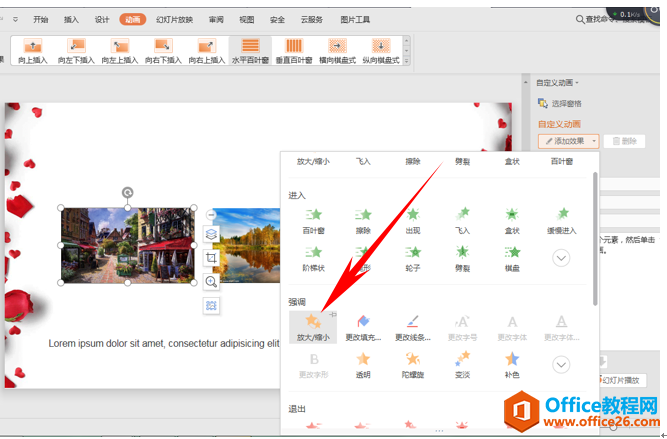Apply the 陀螺旋 emphasis effect
Image resolution: width=667 pixels, height=439 pixels.
click(413, 365)
